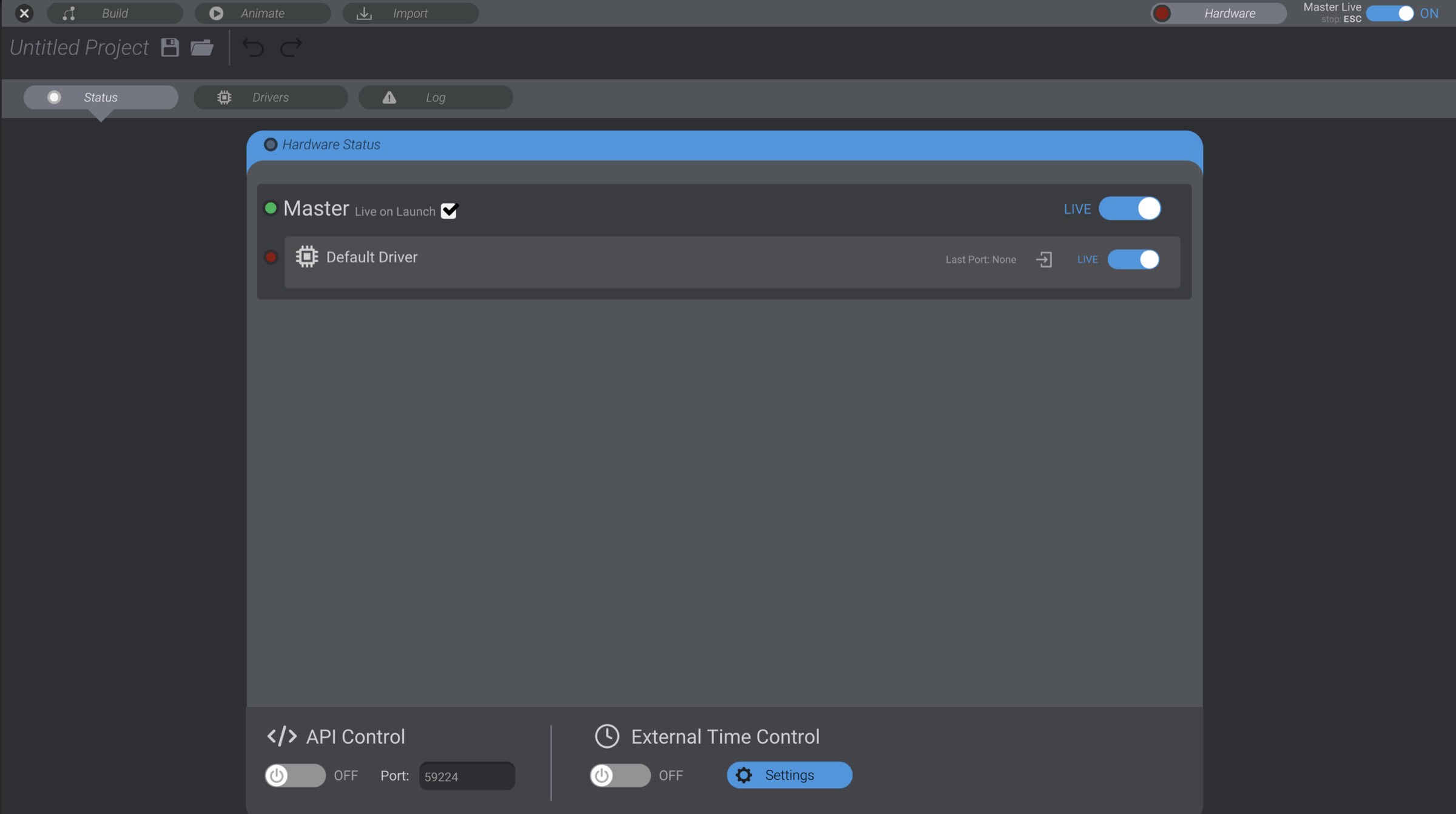Image resolution: width=1456 pixels, height=814 pixels.
Task: Click the API Control code icon
Action: pyautogui.click(x=283, y=736)
